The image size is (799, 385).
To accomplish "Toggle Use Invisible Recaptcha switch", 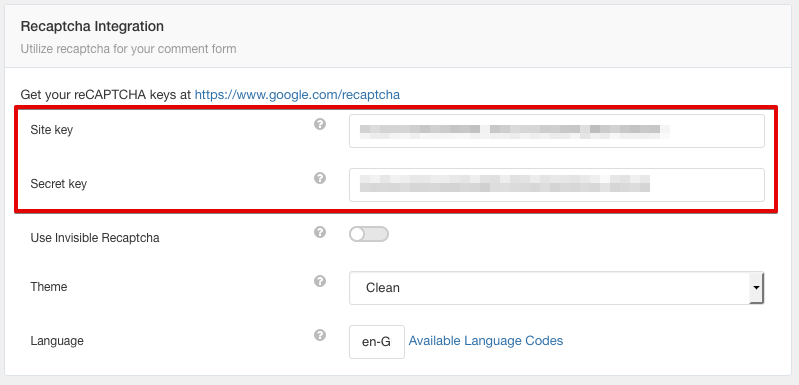I will (369, 234).
